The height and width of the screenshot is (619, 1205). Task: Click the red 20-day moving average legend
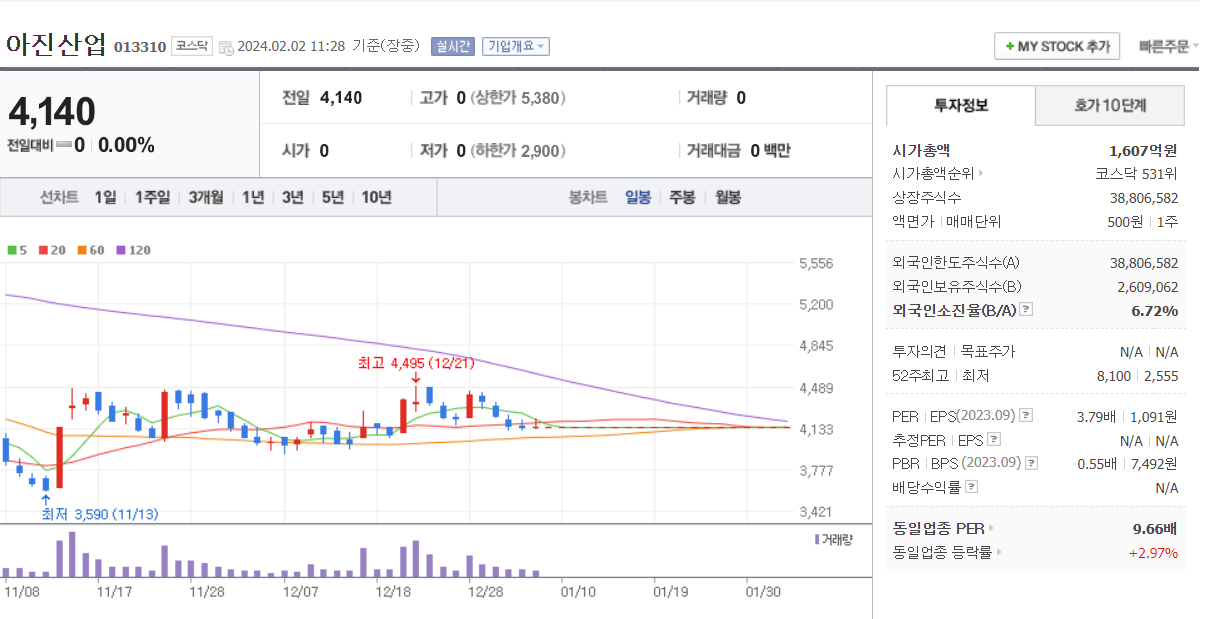click(52, 250)
